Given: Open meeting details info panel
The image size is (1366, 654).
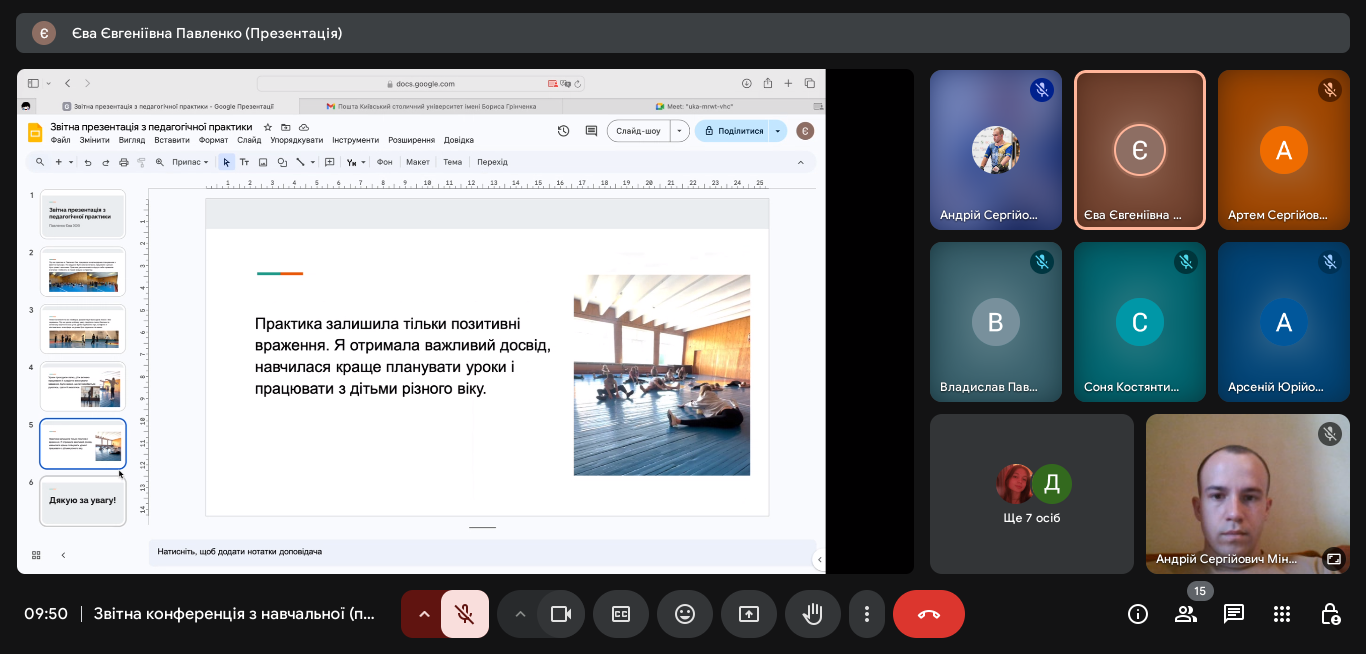Looking at the screenshot, I should pos(1138,614).
